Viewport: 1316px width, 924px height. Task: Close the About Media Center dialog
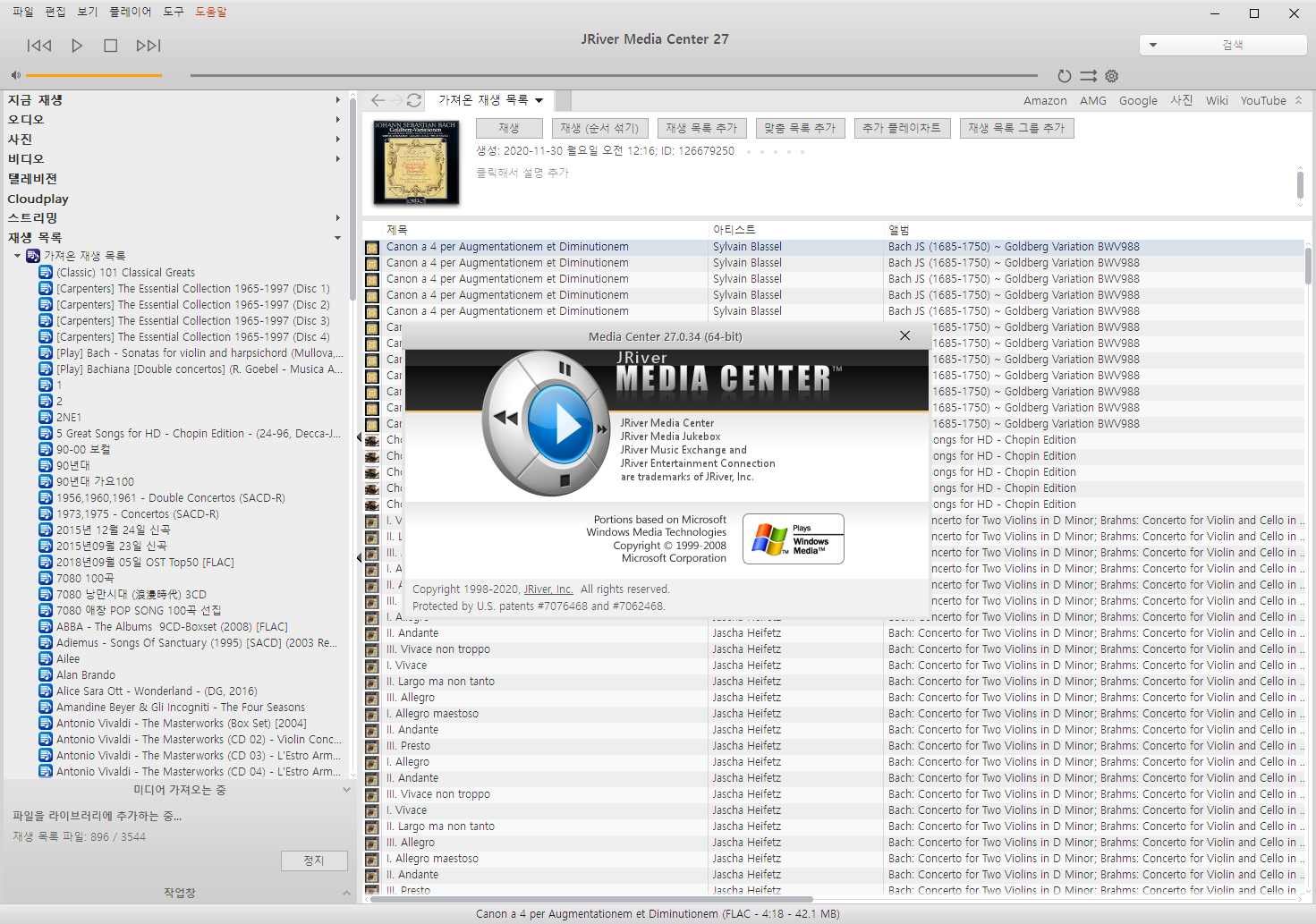[905, 335]
